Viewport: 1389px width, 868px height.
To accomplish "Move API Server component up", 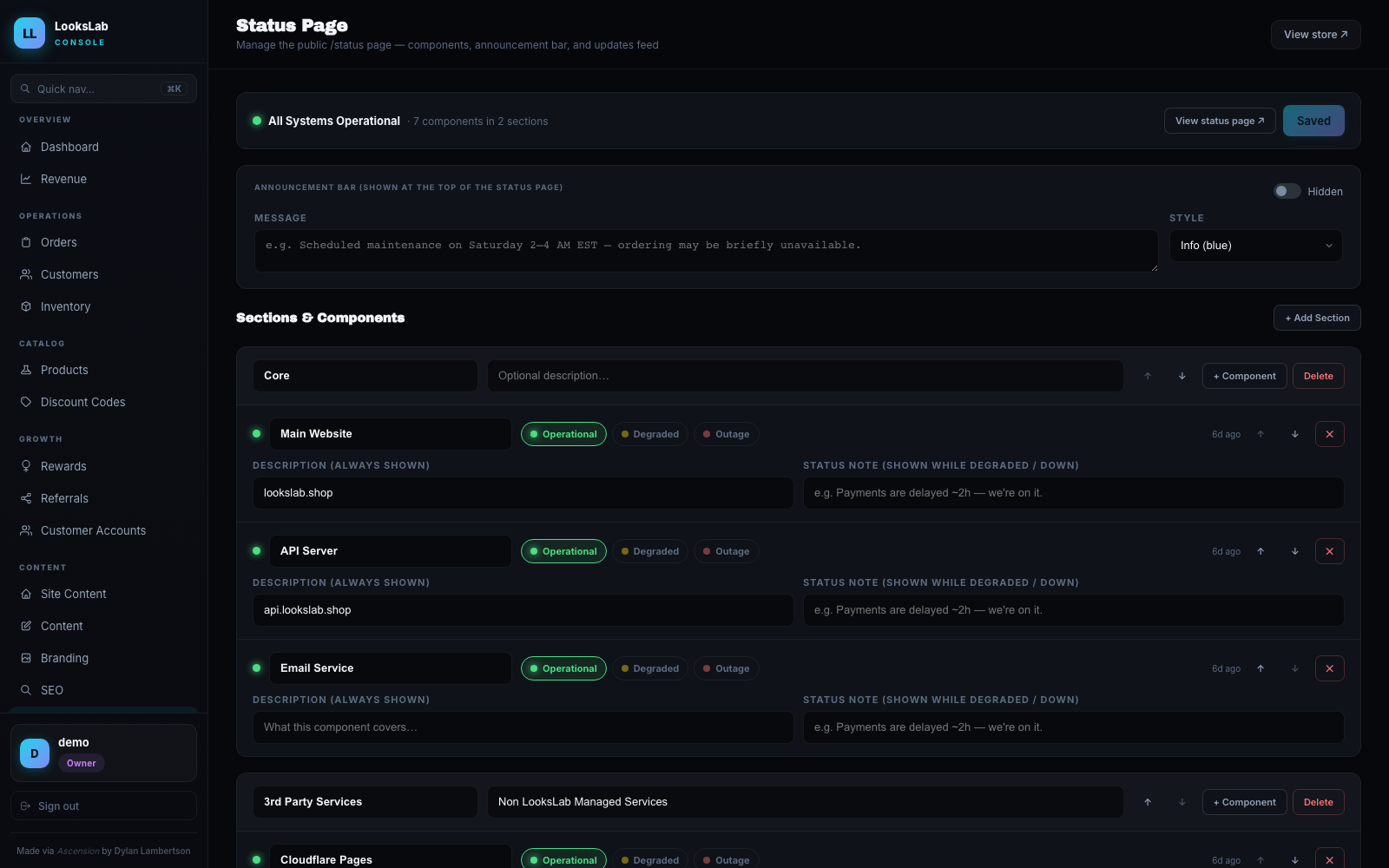I will 1261,551.
